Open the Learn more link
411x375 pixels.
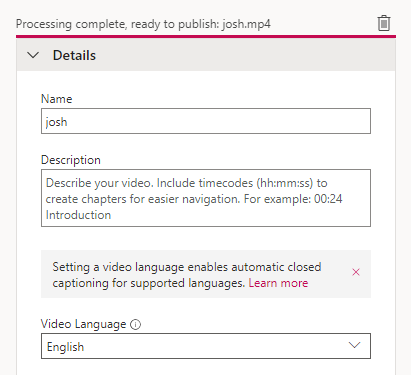(x=278, y=283)
